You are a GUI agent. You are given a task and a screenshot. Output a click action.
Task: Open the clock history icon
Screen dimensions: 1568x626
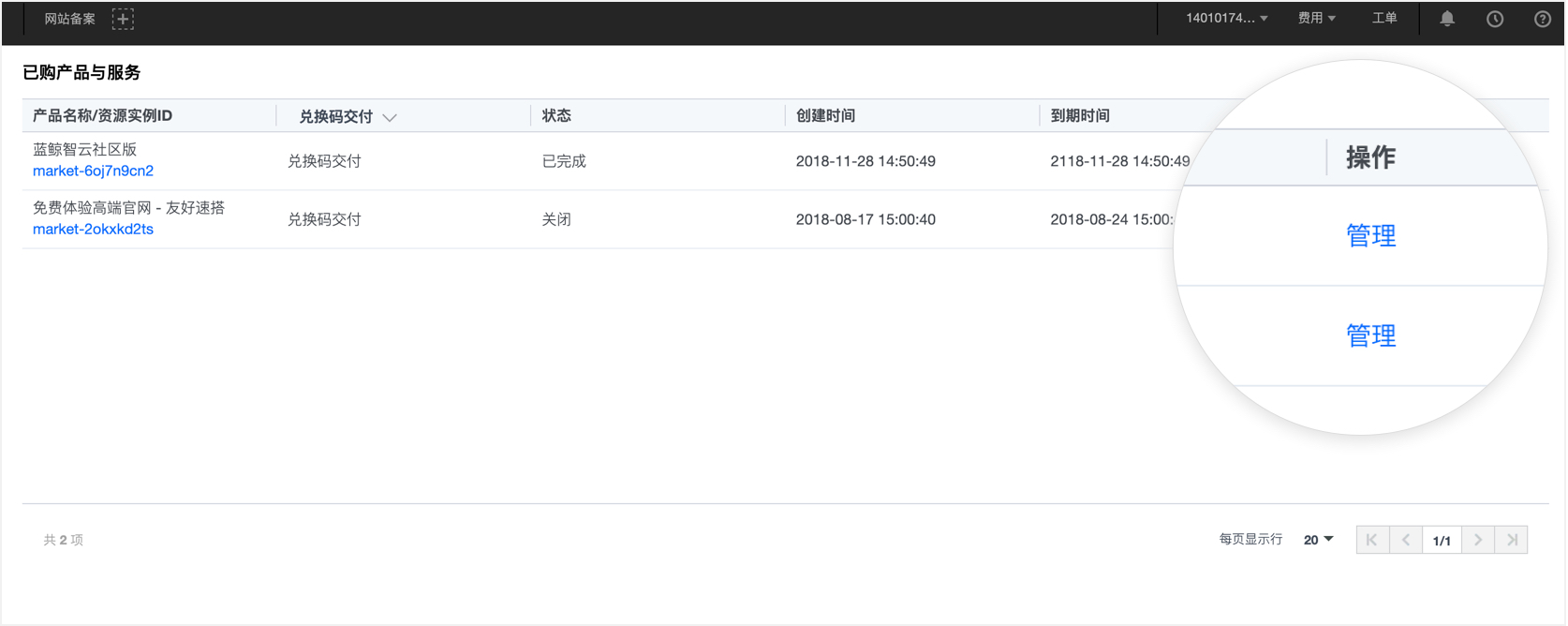(1495, 19)
